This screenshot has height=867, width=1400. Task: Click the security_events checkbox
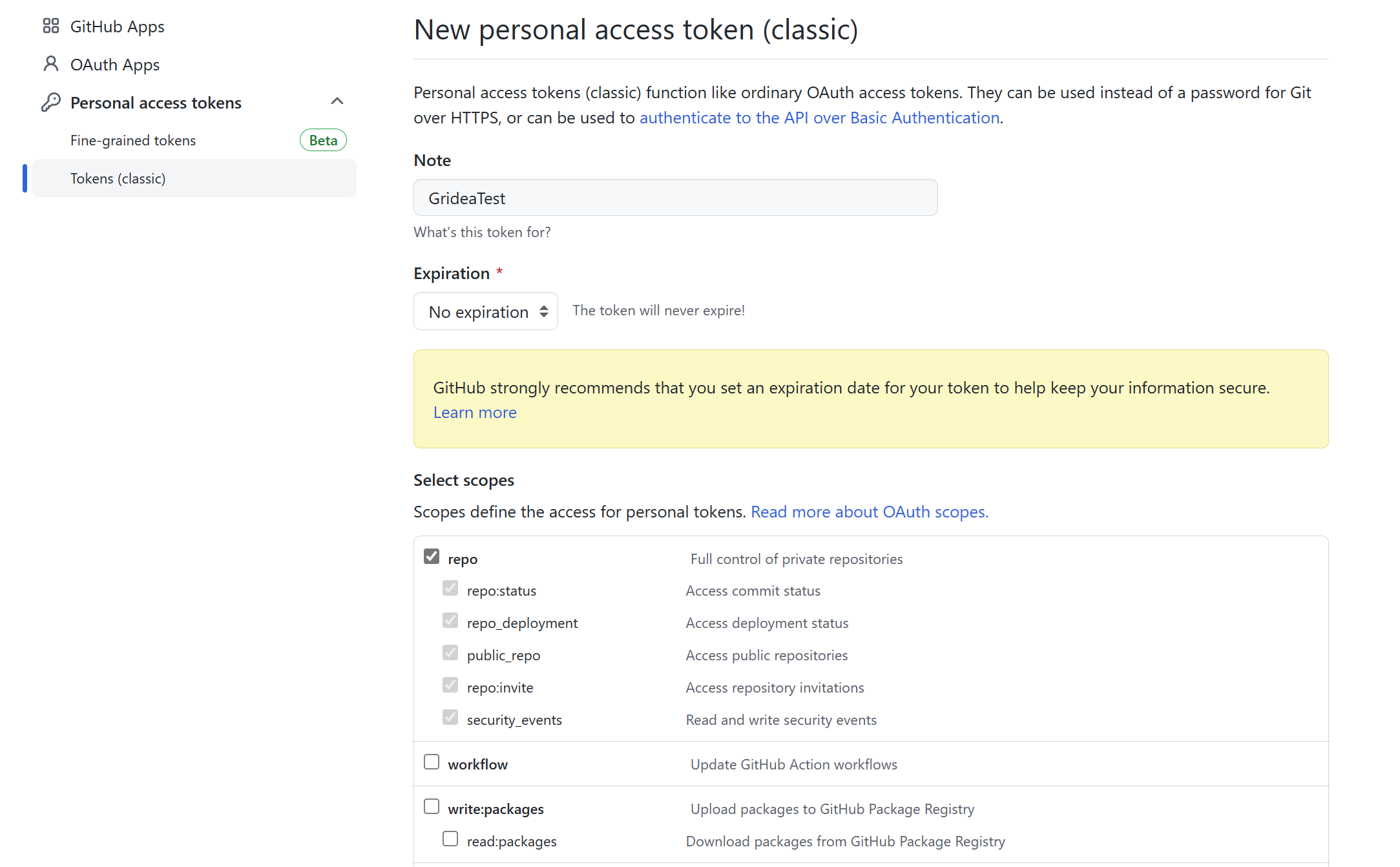(450, 718)
